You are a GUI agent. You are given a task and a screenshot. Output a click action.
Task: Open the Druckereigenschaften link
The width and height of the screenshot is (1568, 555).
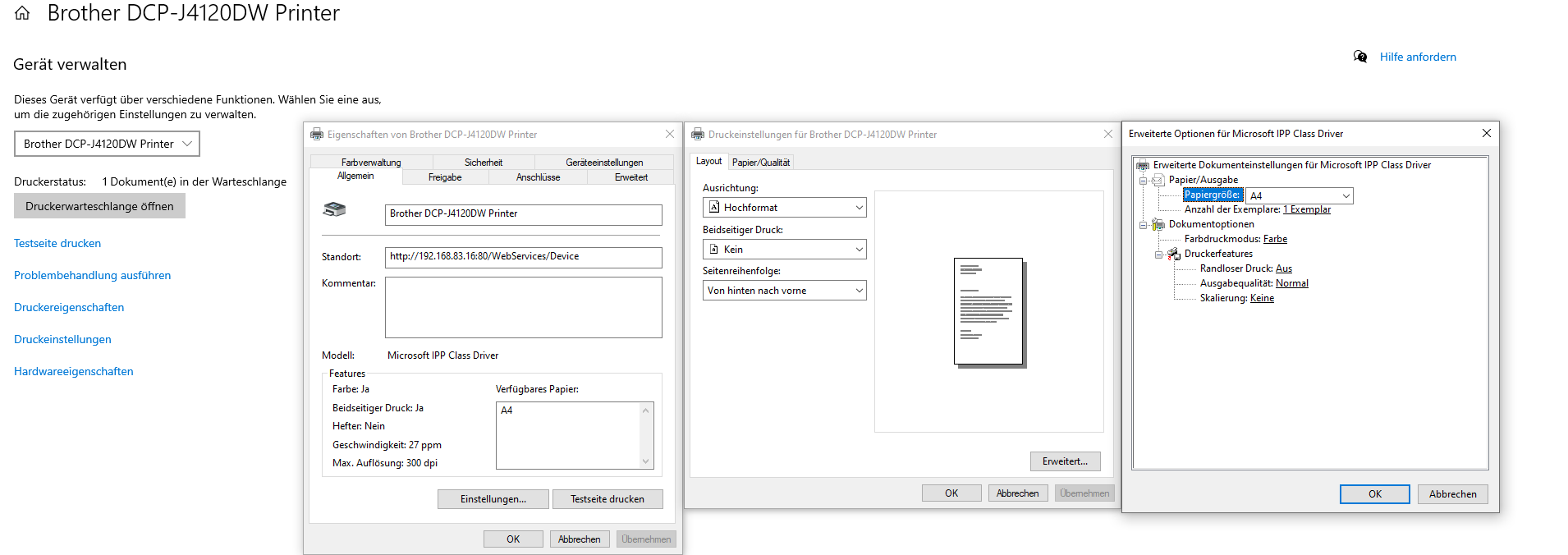69,307
